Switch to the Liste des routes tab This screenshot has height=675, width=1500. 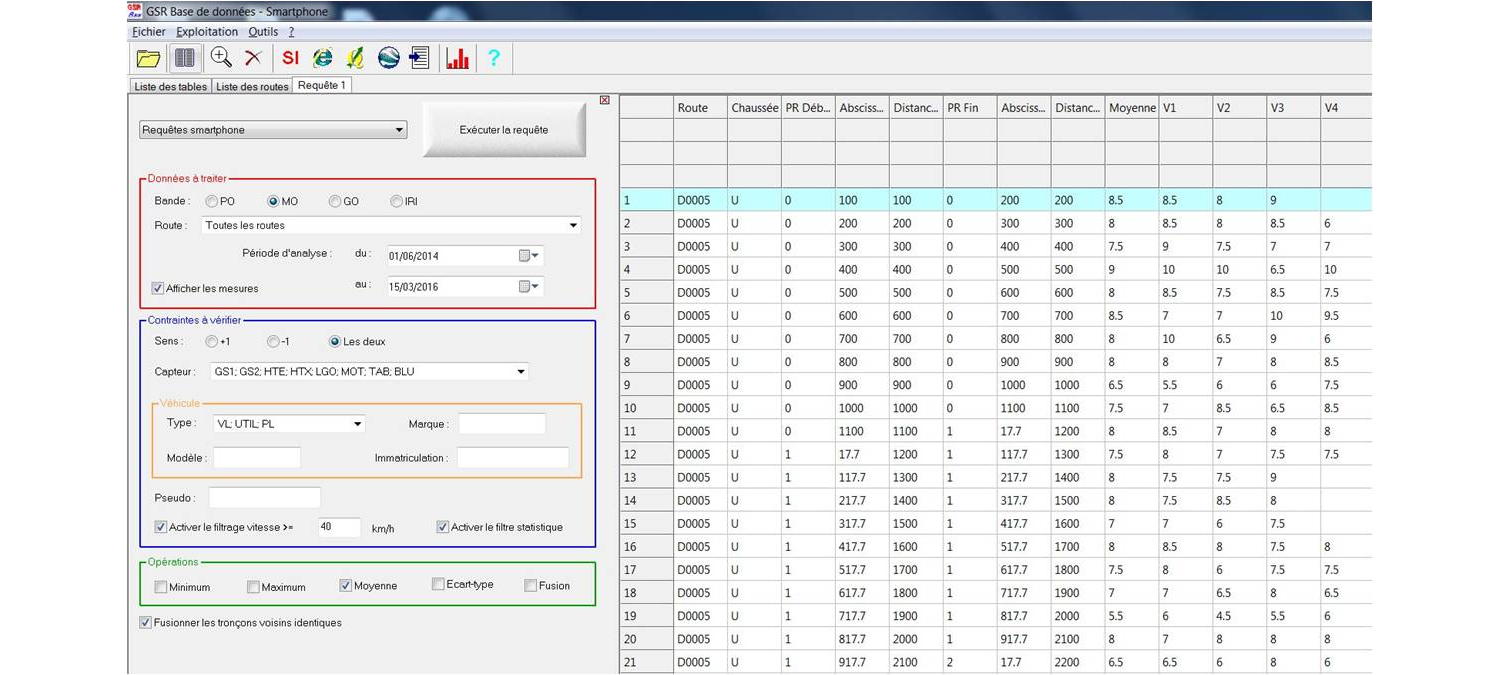tap(252, 87)
